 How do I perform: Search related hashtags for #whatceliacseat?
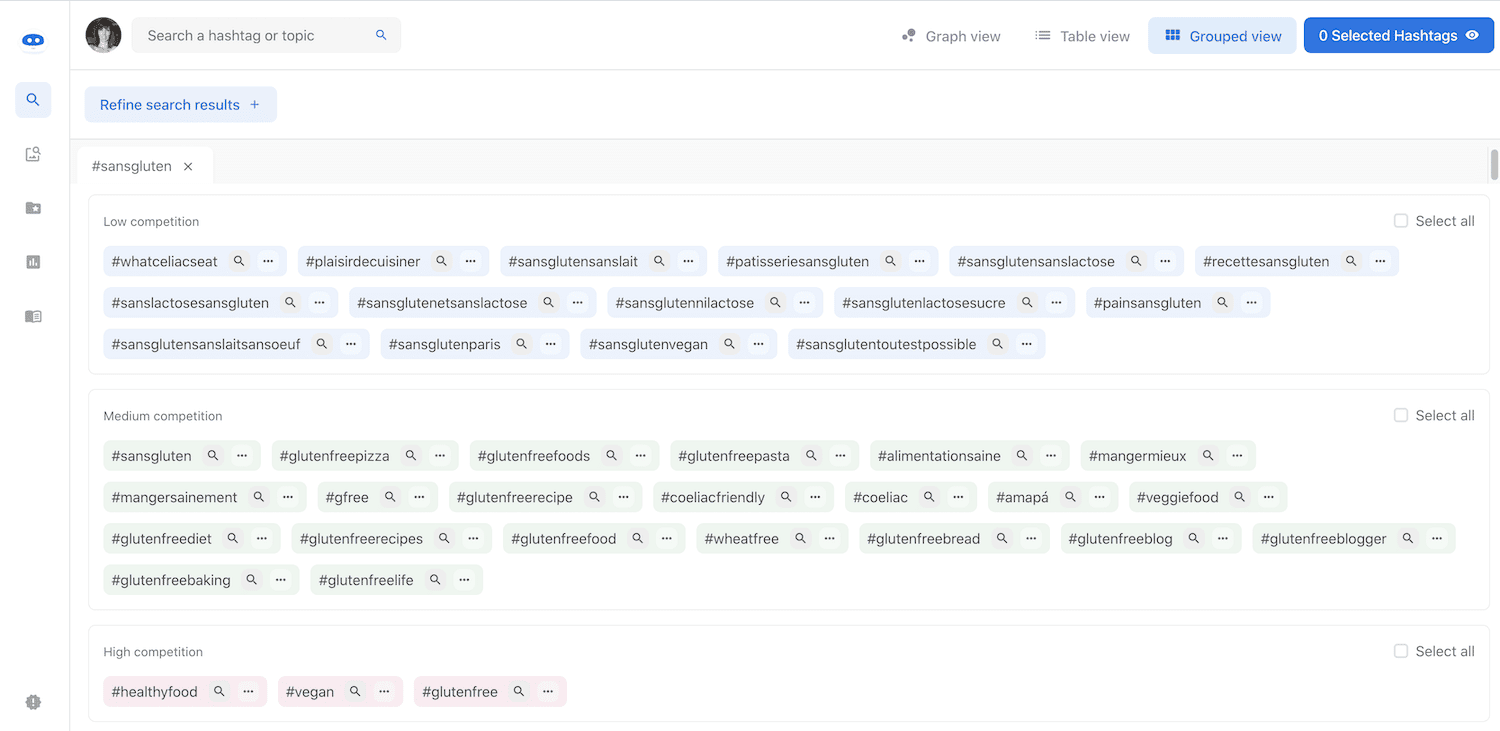pos(239,261)
